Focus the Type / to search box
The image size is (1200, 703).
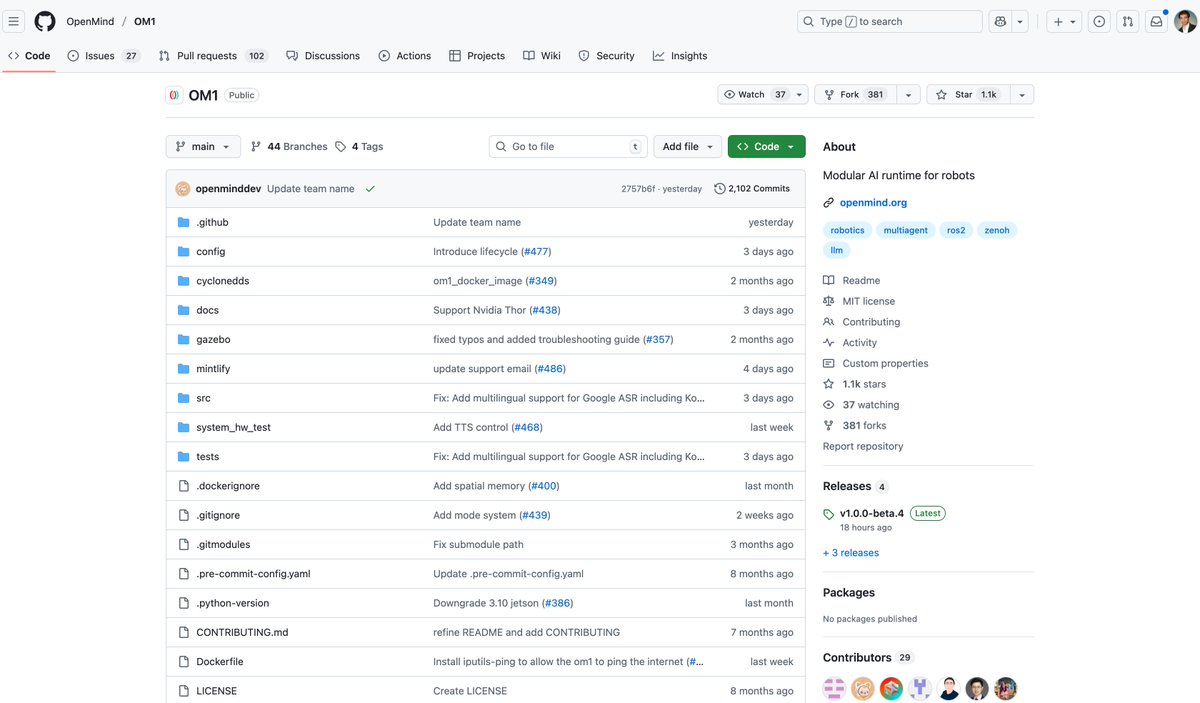[x=890, y=21]
